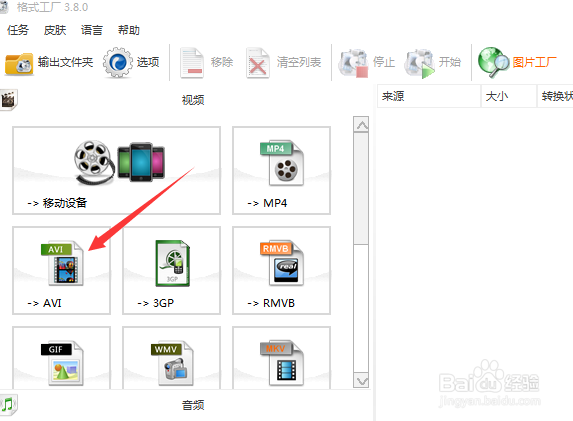Click the 视频 clapperboard category icon
This screenshot has width=573, height=421.
pos(8,99)
